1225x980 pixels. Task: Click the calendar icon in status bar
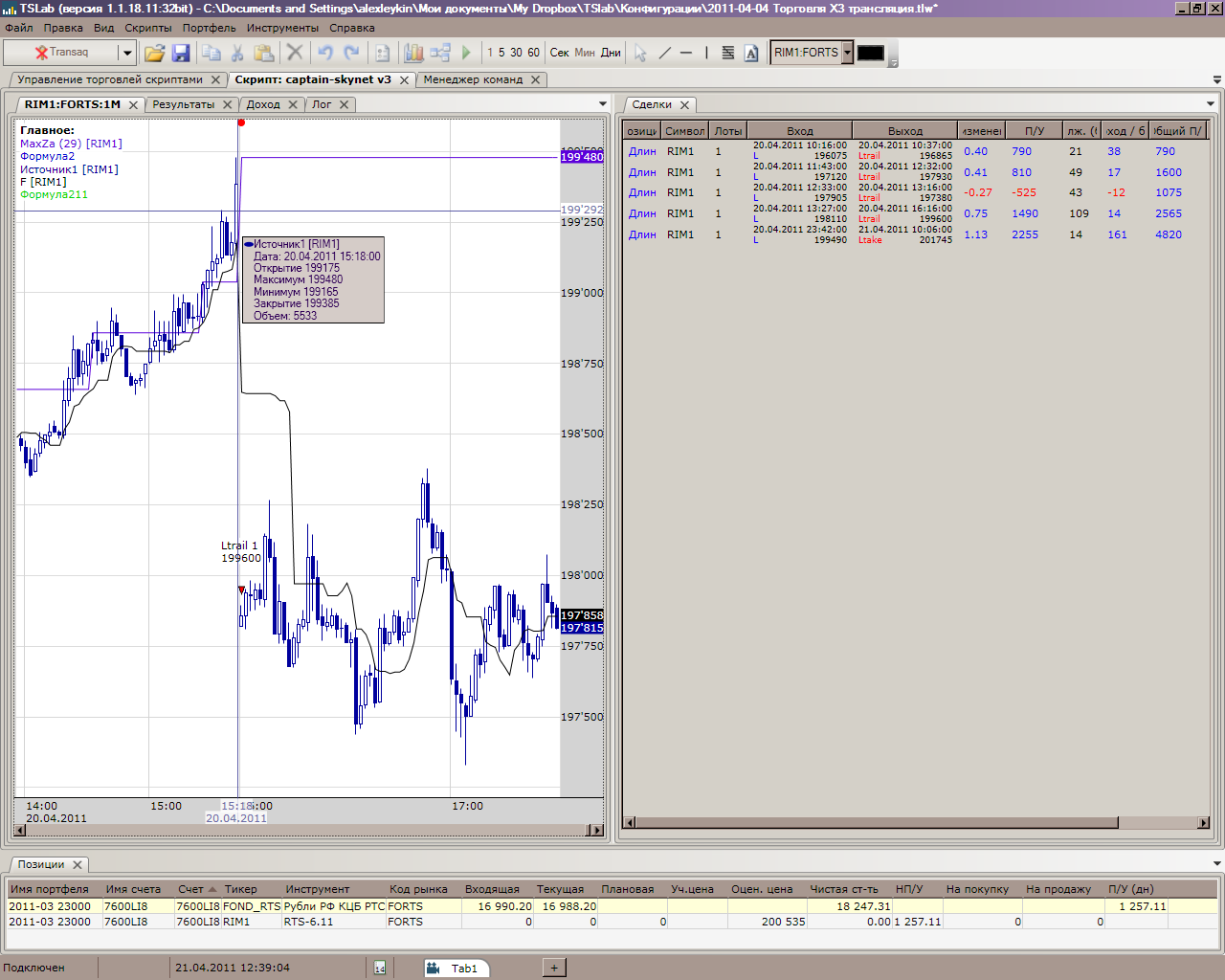380,969
